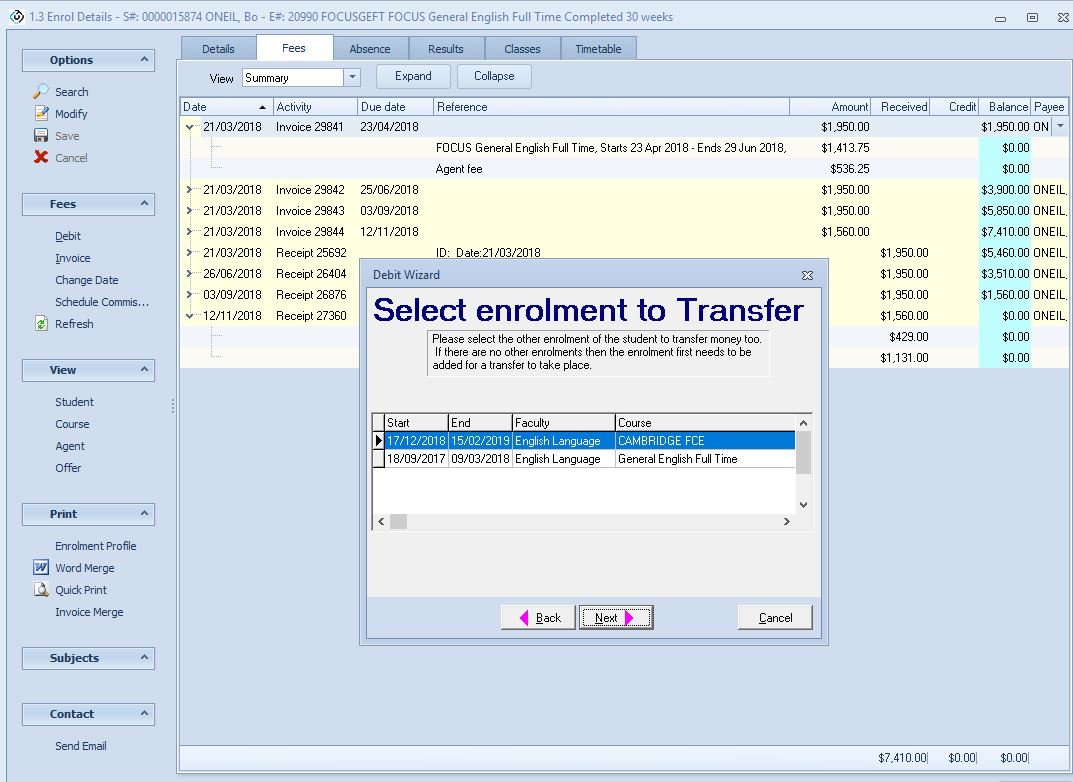Open the View Summary dropdown
1073x782 pixels.
point(354,76)
